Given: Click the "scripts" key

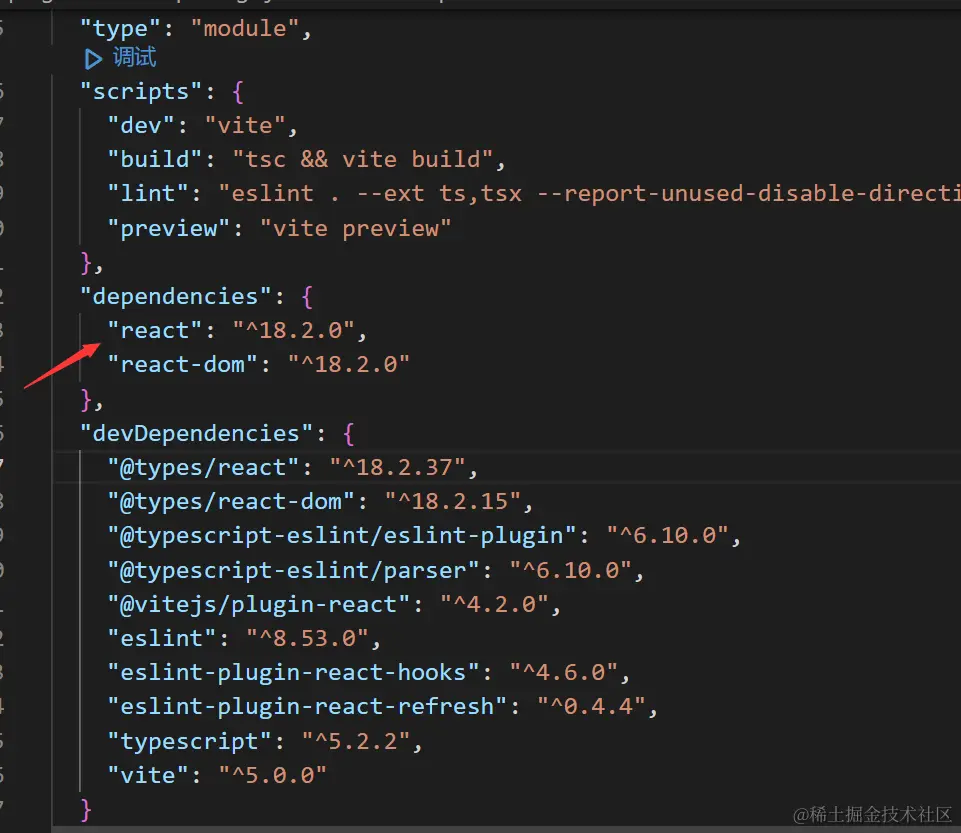Looking at the screenshot, I should [141, 92].
